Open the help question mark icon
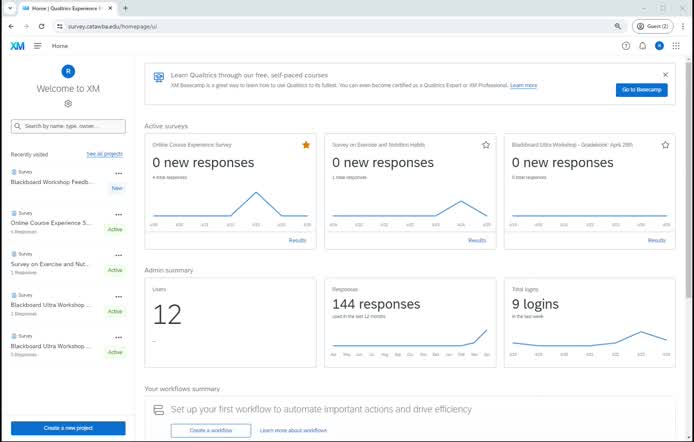 pos(625,46)
